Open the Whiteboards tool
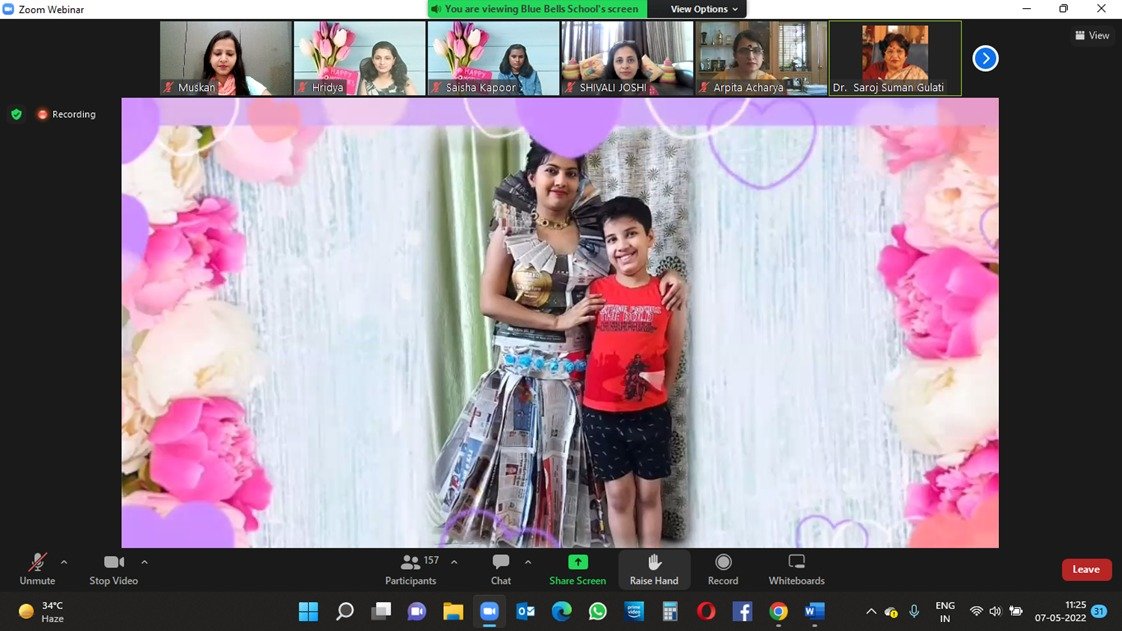1122x631 pixels. tap(796, 569)
